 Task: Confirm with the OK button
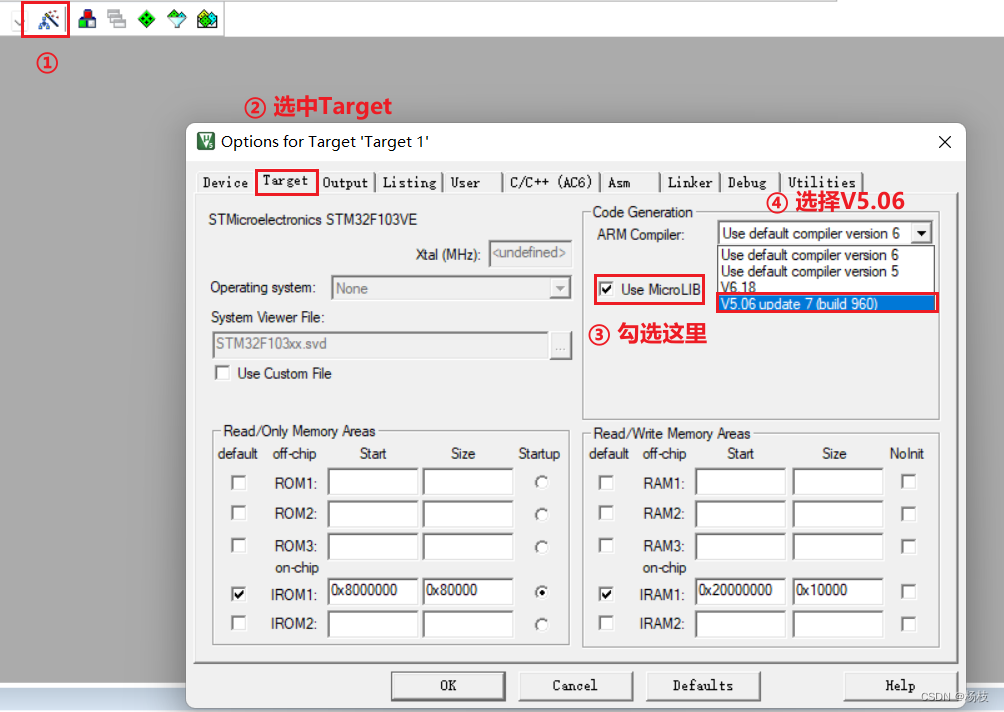[448, 686]
